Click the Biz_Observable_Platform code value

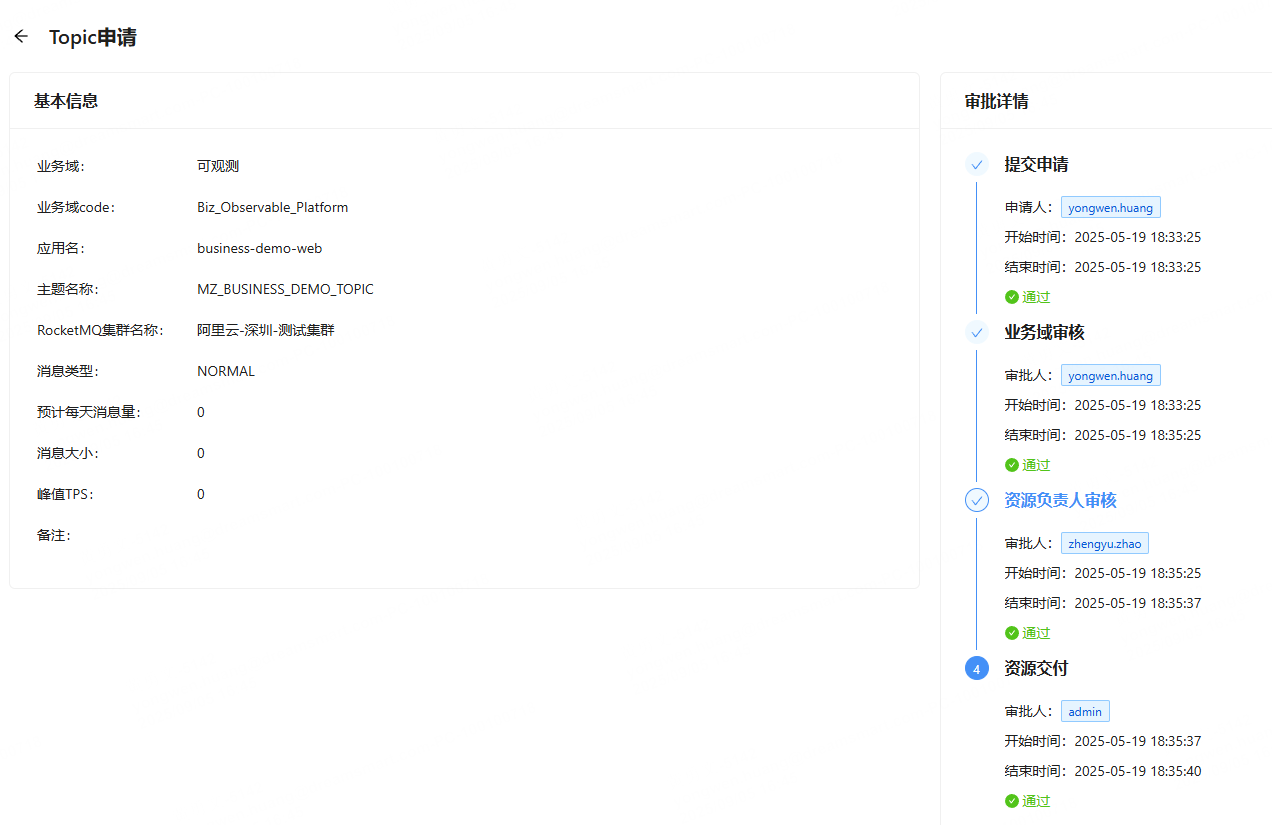tap(272, 208)
